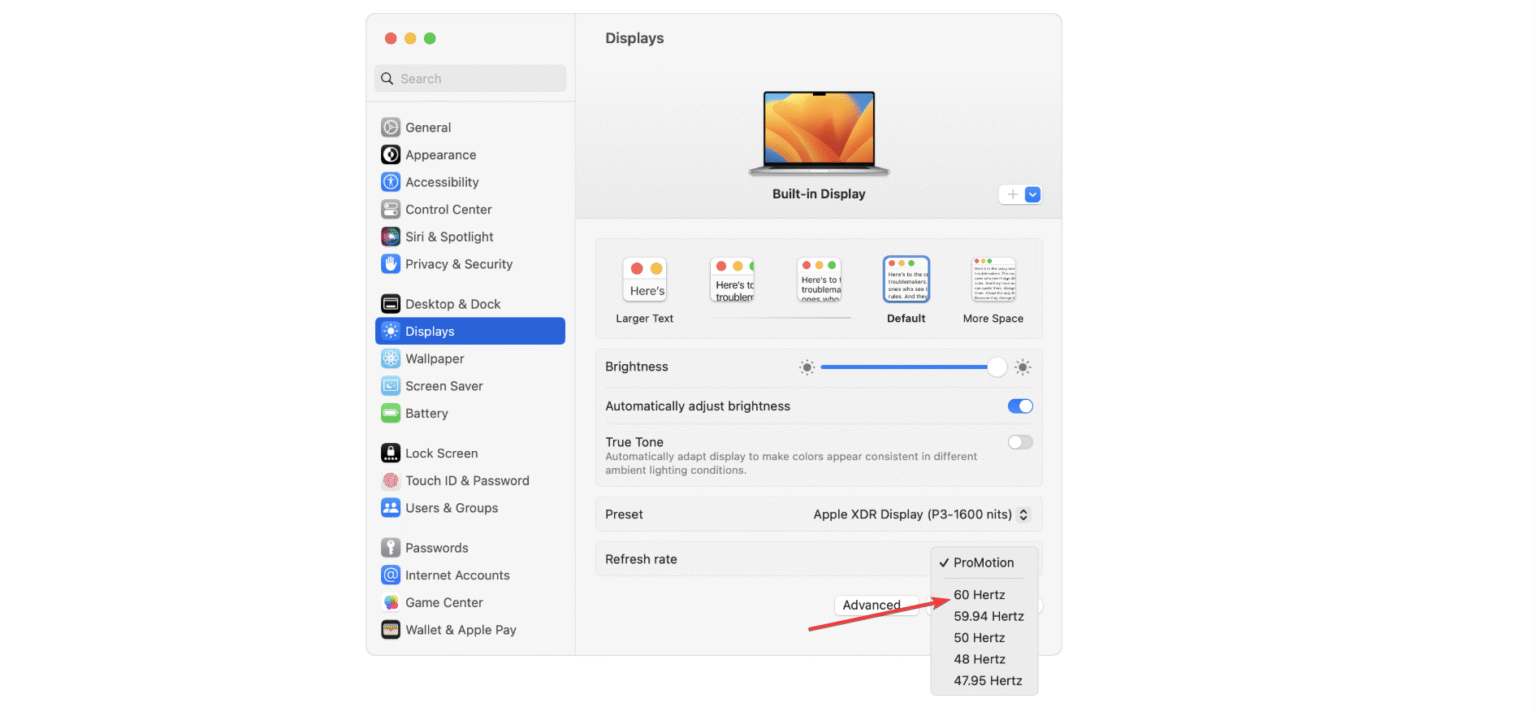Click the Internet Accounts @ icon
This screenshot has width=1536, height=712.
390,575
